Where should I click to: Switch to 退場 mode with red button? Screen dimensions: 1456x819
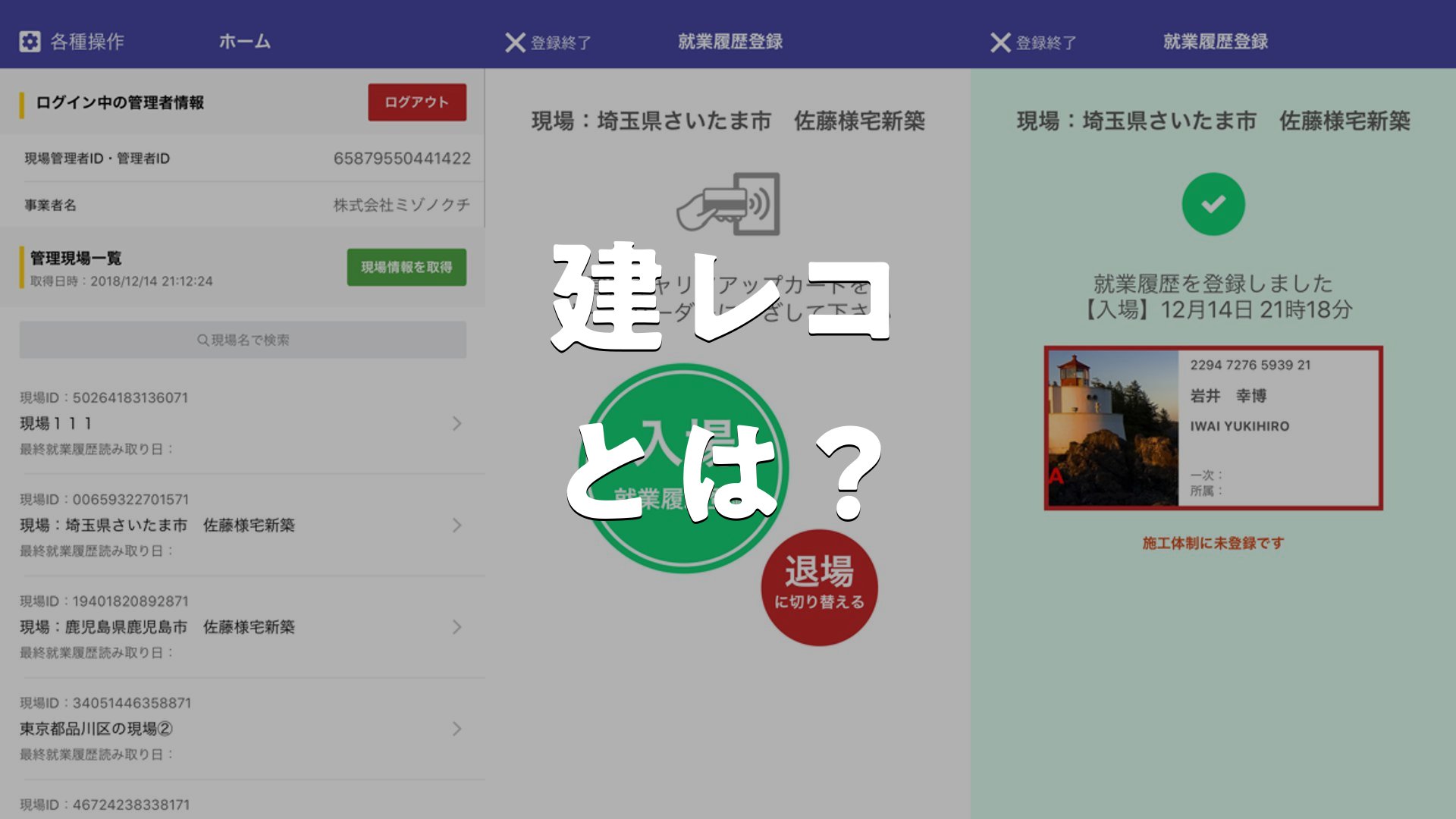pyautogui.click(x=819, y=588)
